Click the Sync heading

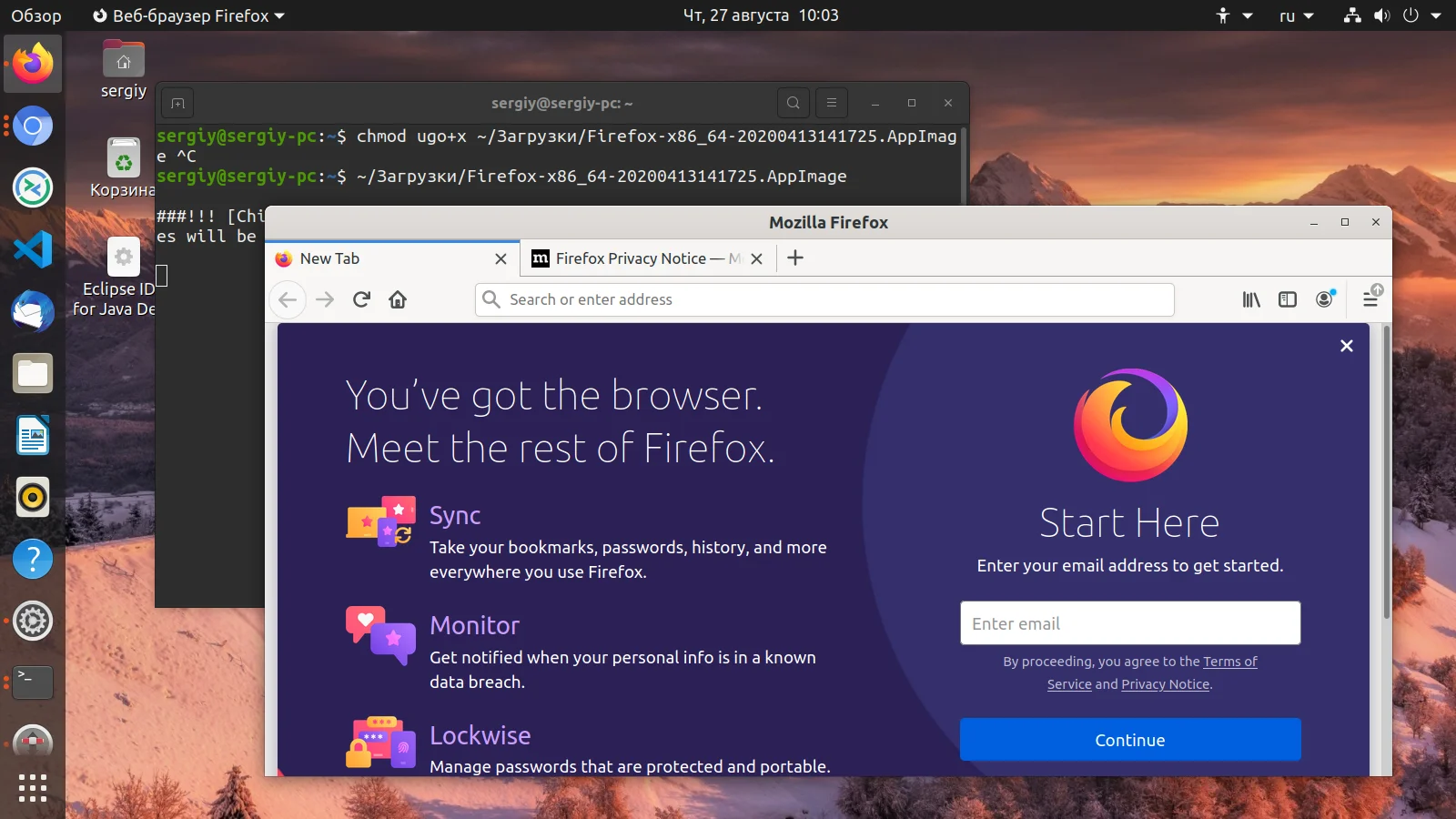(455, 515)
